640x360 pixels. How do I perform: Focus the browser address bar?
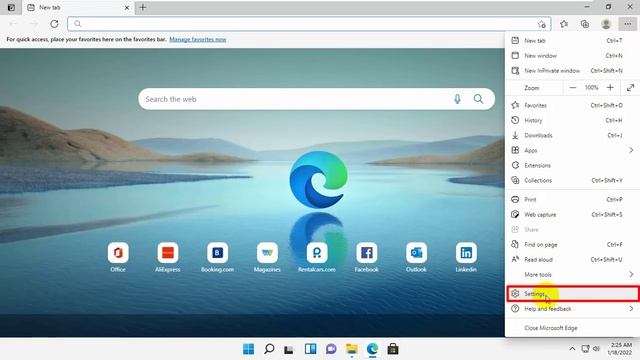309,24
